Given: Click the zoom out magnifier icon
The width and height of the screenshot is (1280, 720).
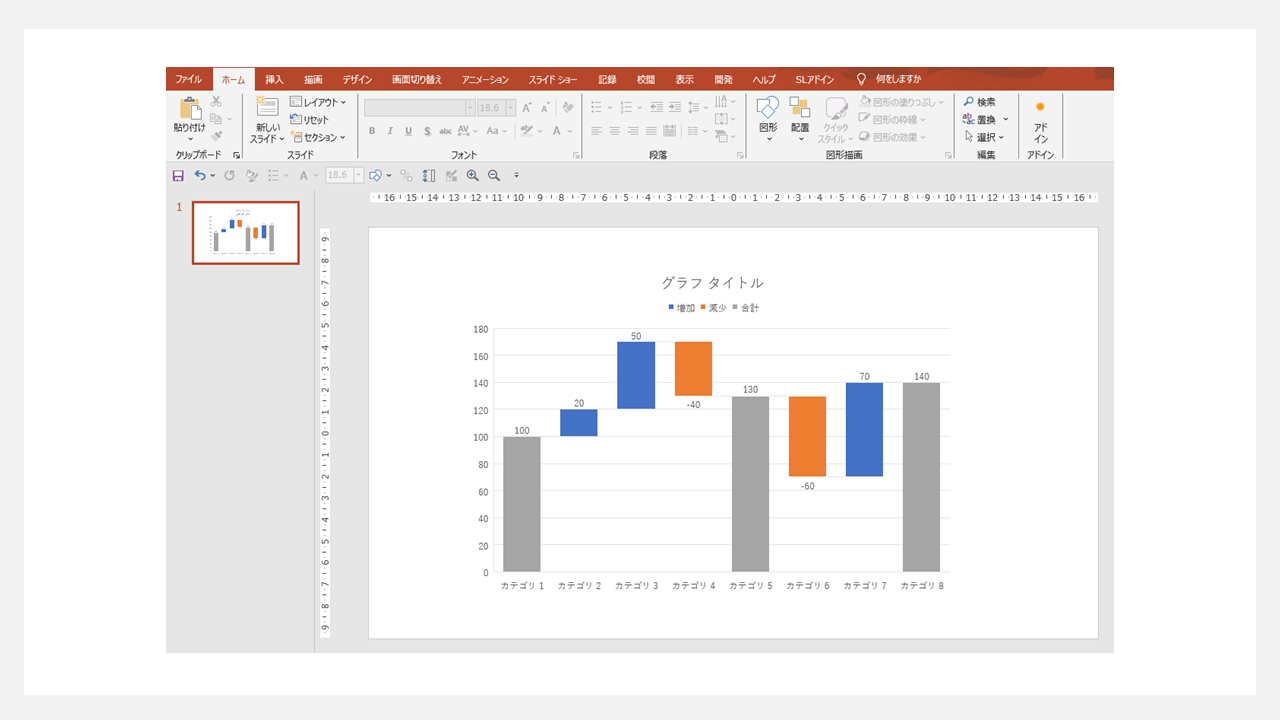Looking at the screenshot, I should [x=493, y=175].
